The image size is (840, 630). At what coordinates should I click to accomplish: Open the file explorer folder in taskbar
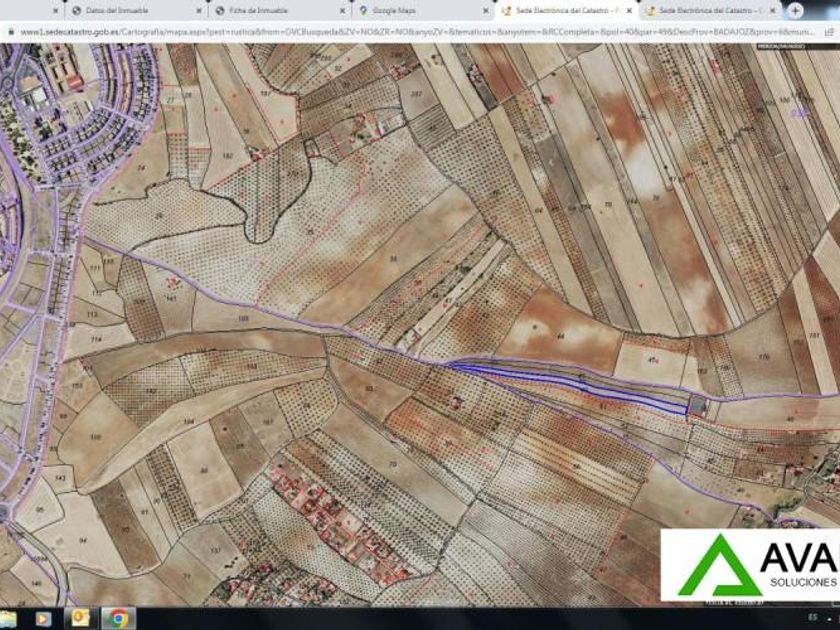pos(8,619)
